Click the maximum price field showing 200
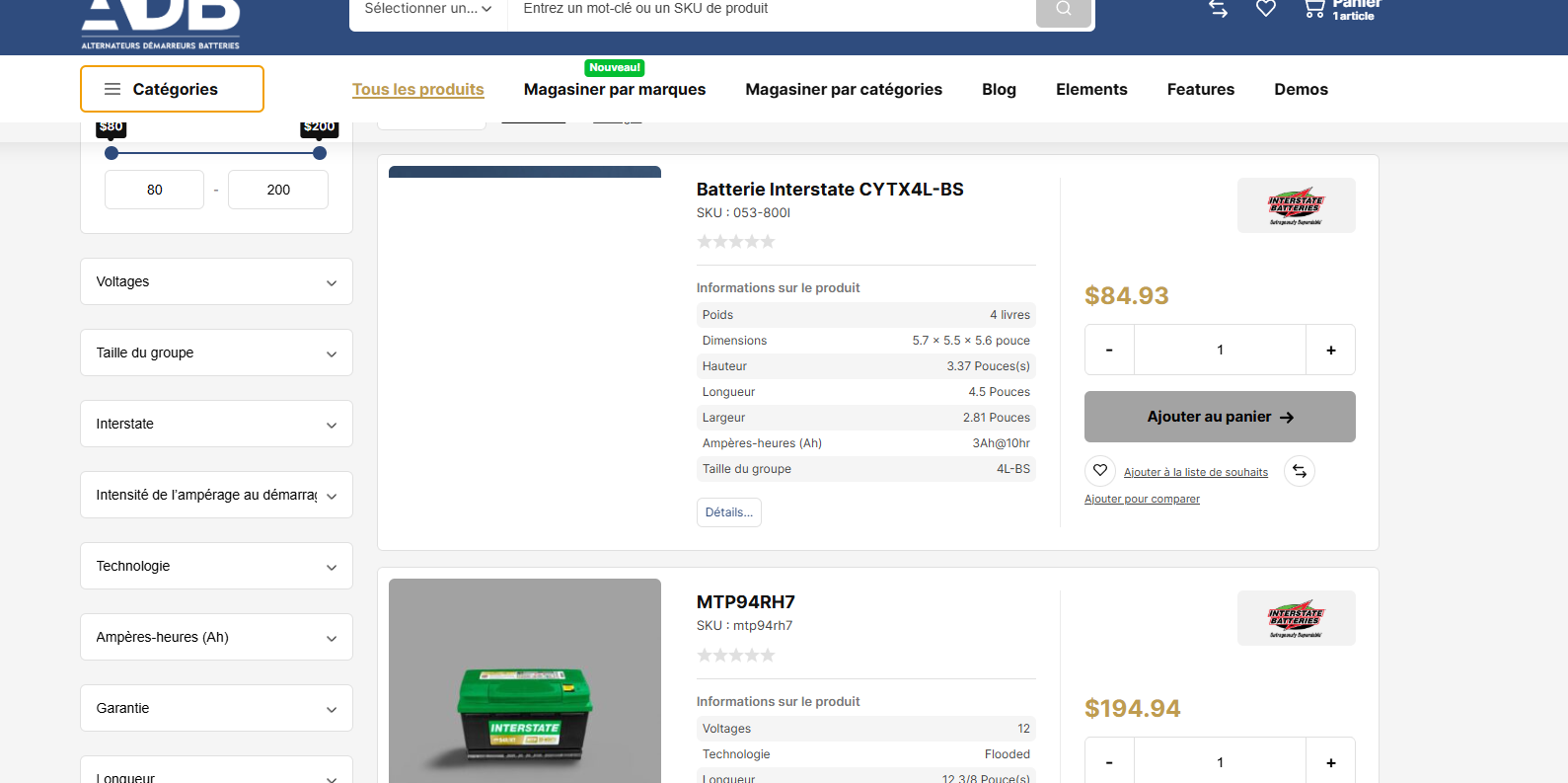1568x783 pixels. tap(278, 190)
